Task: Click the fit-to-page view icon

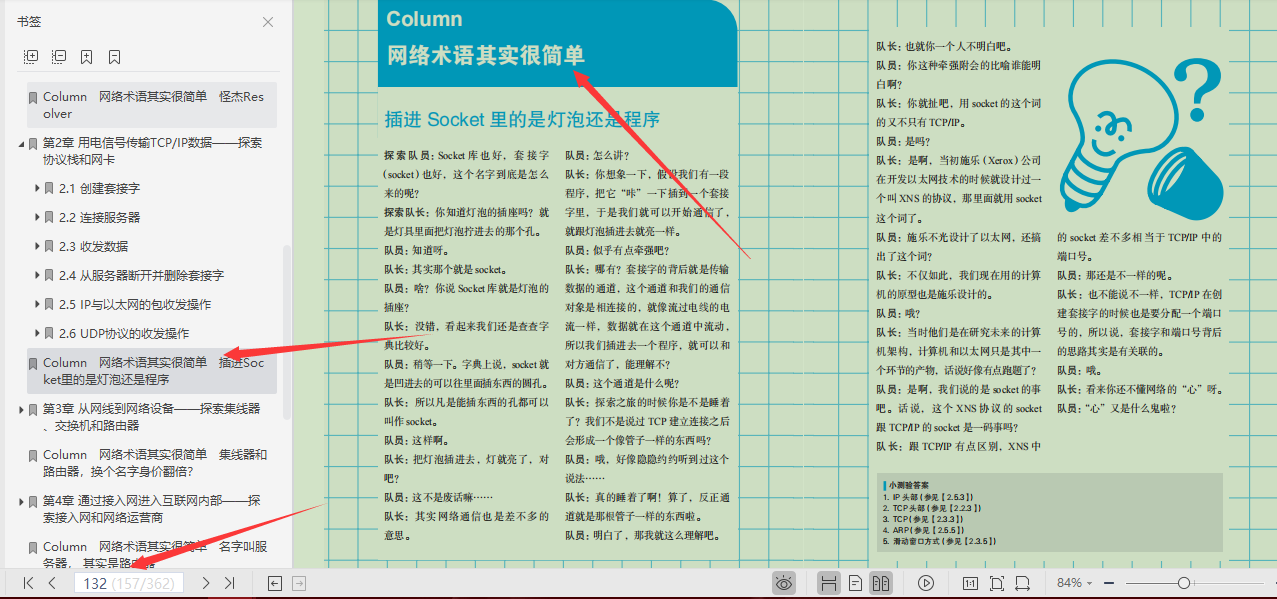Action: point(996,582)
